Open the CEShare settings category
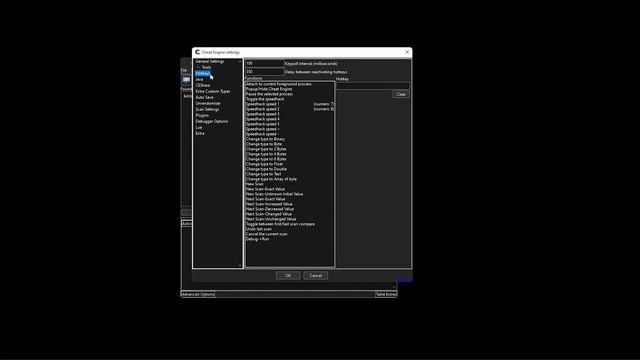Image resolution: width=640 pixels, height=360 pixels. click(x=203, y=85)
